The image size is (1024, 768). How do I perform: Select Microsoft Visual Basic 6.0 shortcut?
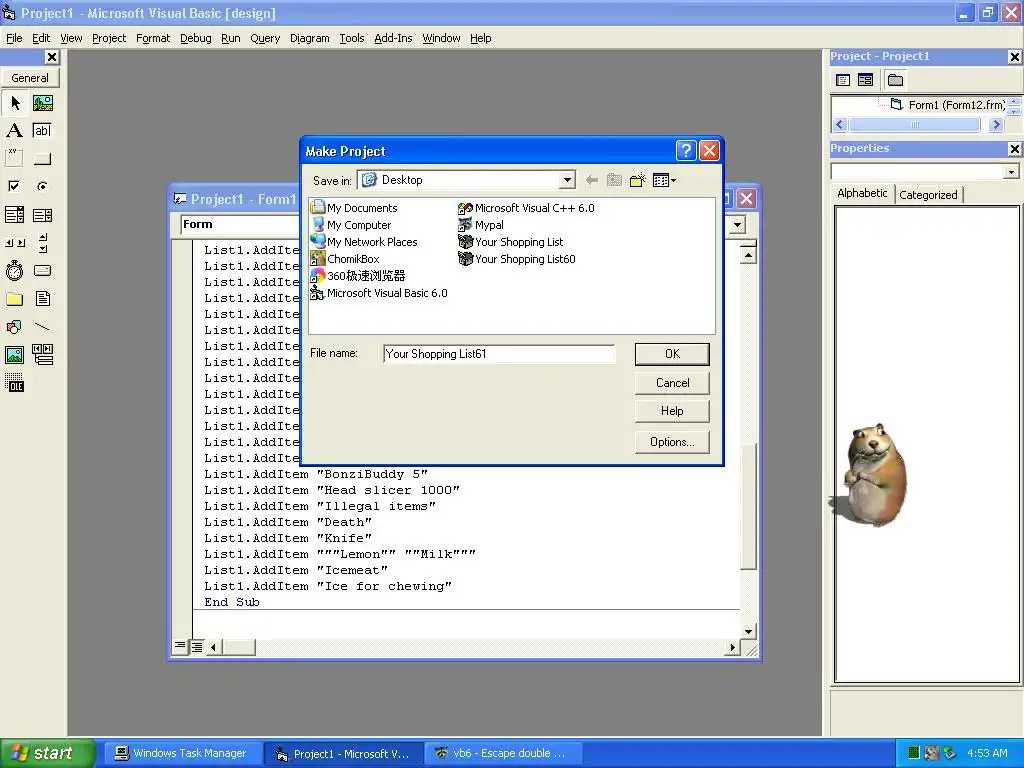[379, 293]
